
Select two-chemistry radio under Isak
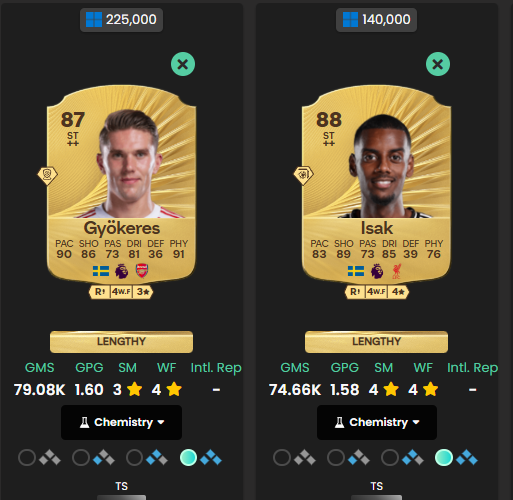point(390,457)
